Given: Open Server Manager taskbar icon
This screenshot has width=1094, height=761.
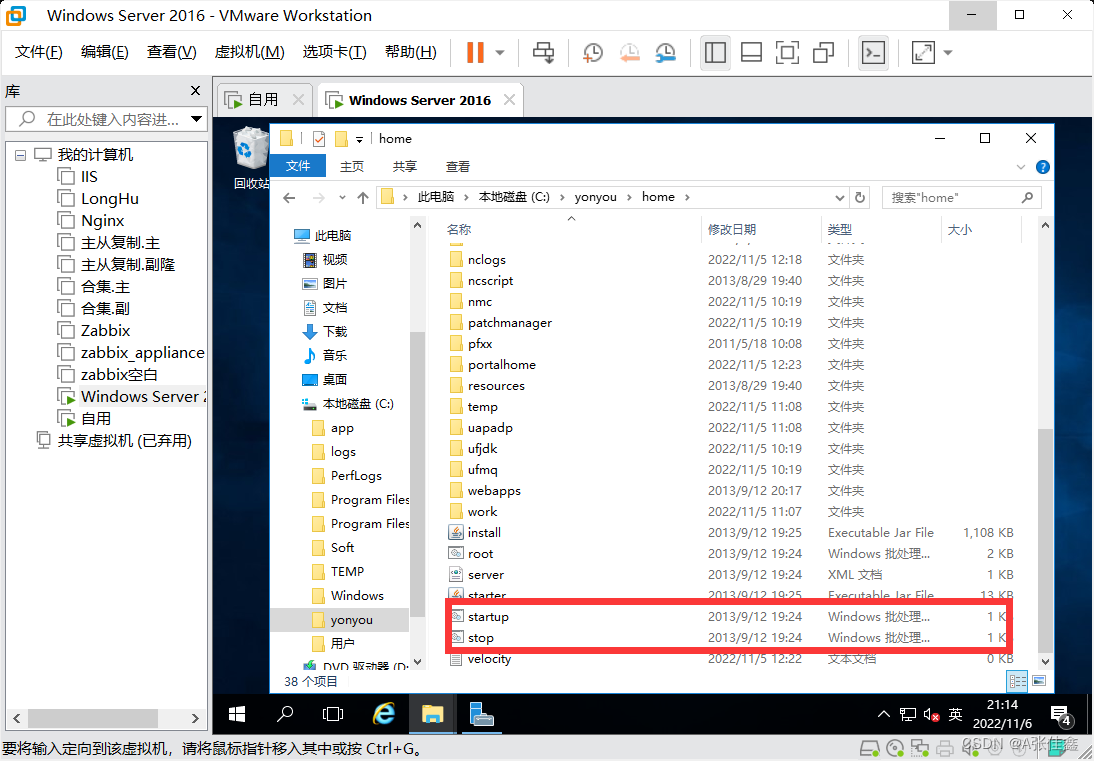Looking at the screenshot, I should pyautogui.click(x=481, y=714).
